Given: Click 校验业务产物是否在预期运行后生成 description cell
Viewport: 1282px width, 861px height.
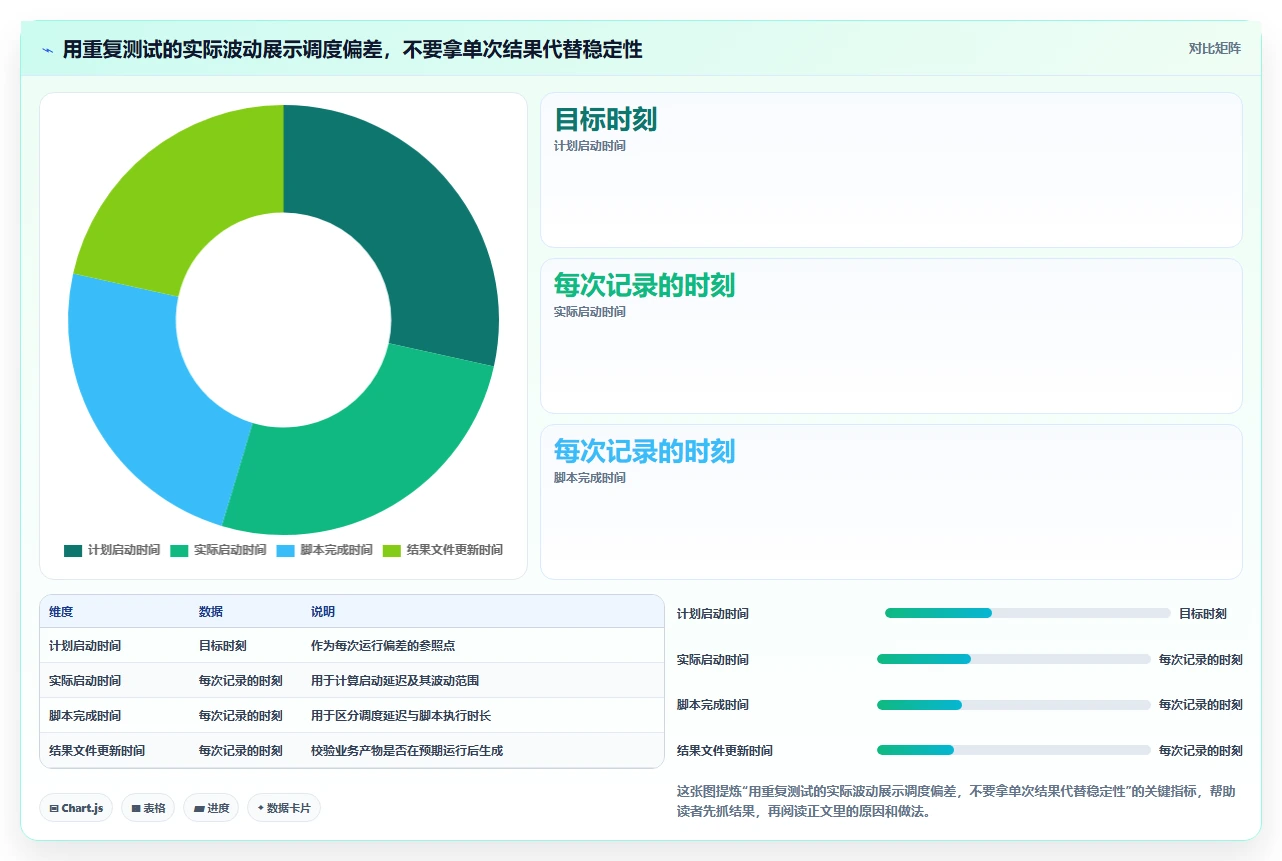Looking at the screenshot, I should pos(407,751).
